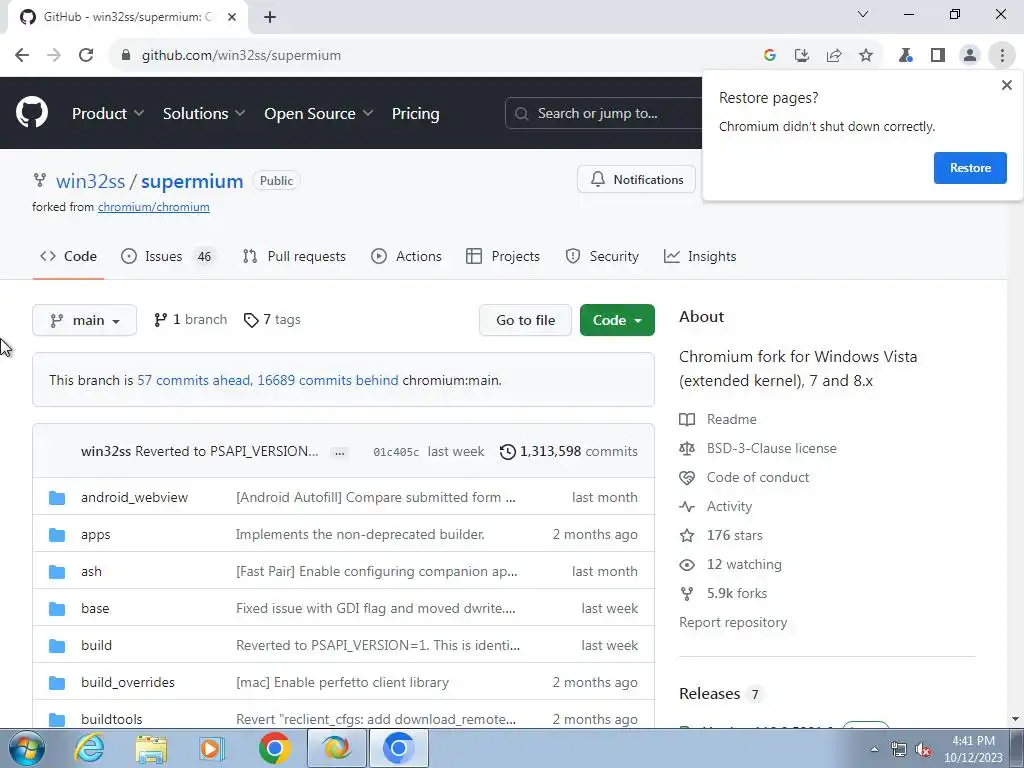This screenshot has height=768, width=1024.
Task: Open the Pull requests tab
Action: [294, 257]
